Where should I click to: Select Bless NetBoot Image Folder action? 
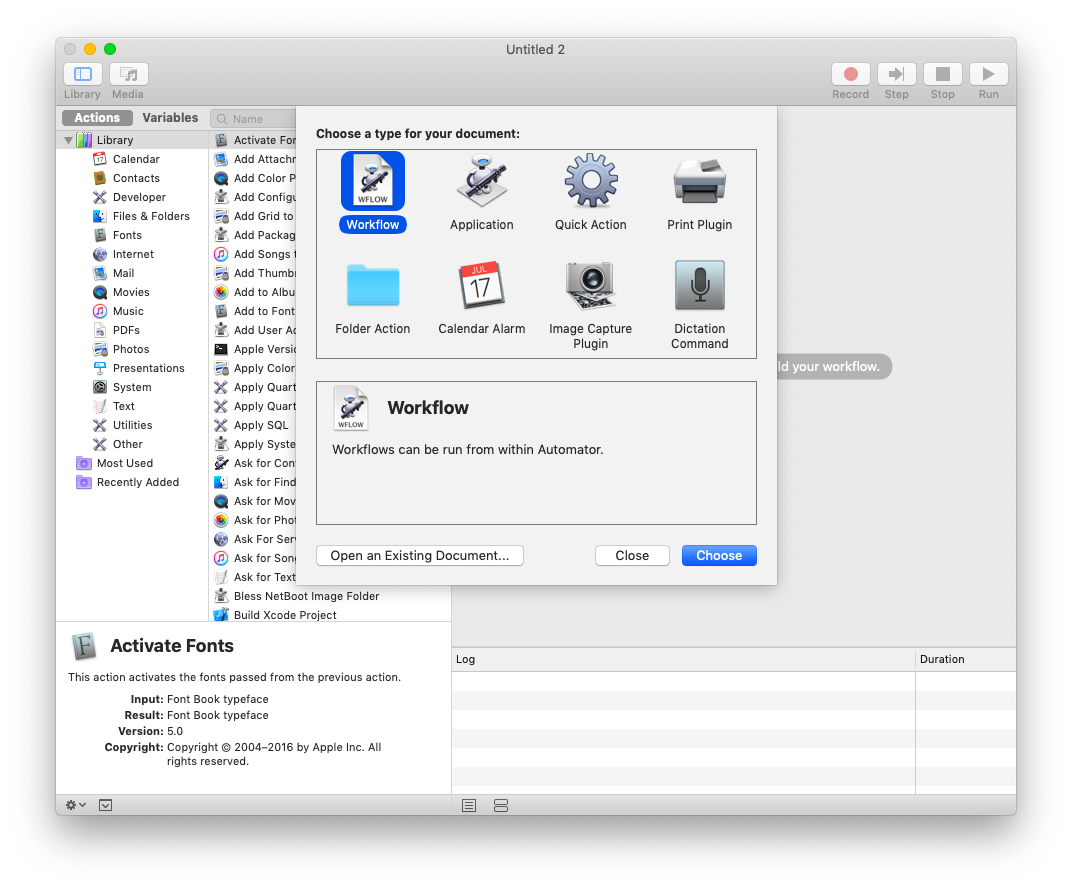click(306, 596)
